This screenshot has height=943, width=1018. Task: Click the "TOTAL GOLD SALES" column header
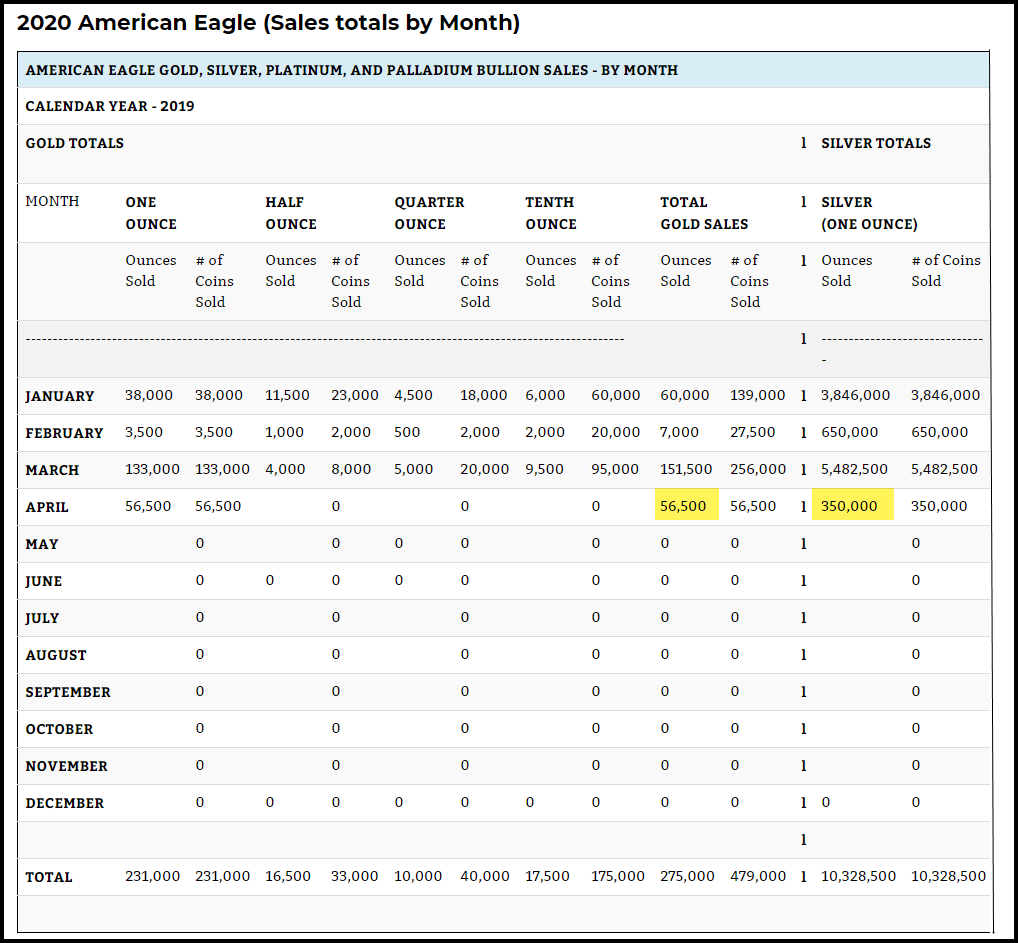tap(704, 213)
